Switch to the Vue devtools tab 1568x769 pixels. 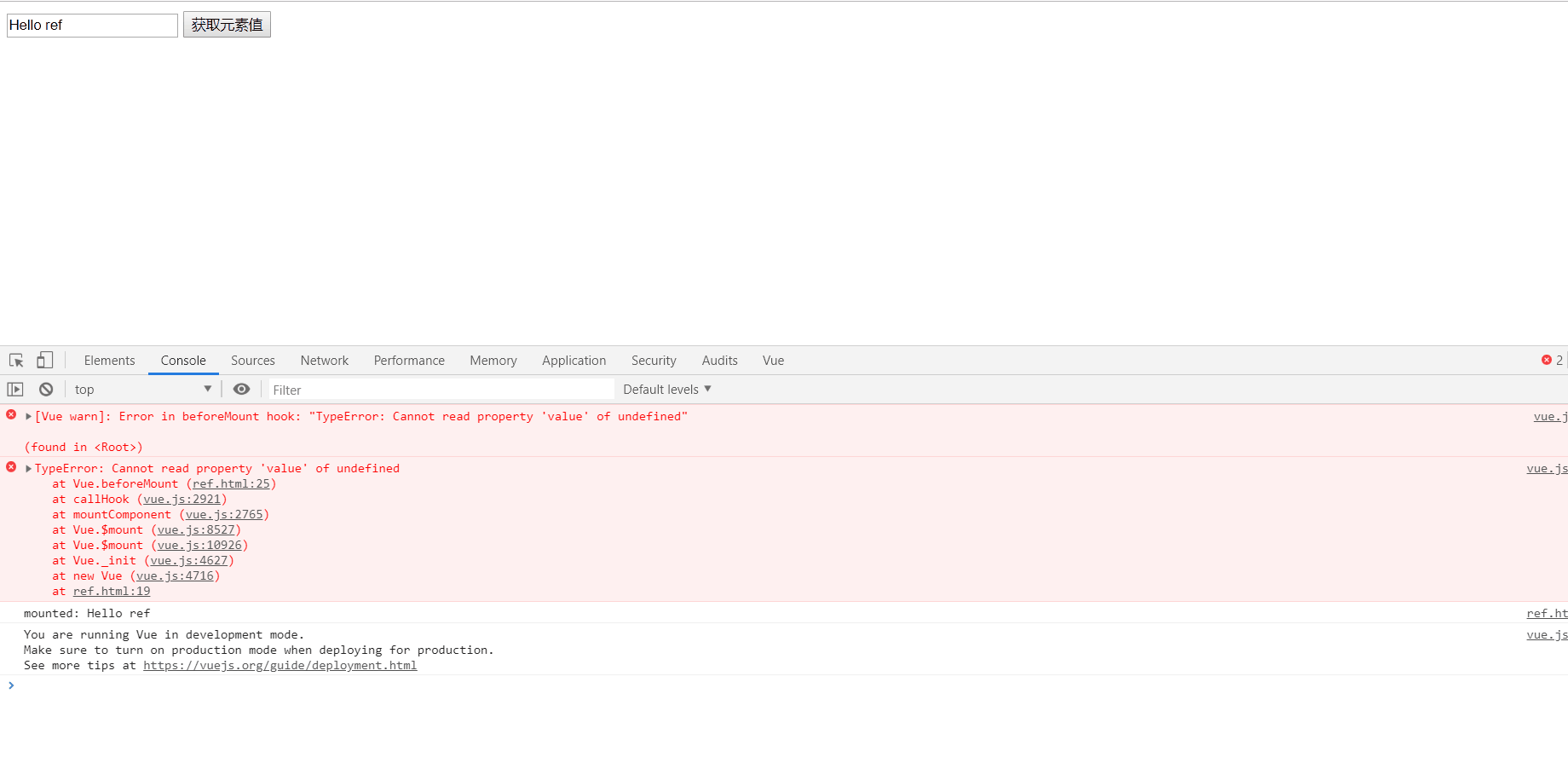[774, 361]
